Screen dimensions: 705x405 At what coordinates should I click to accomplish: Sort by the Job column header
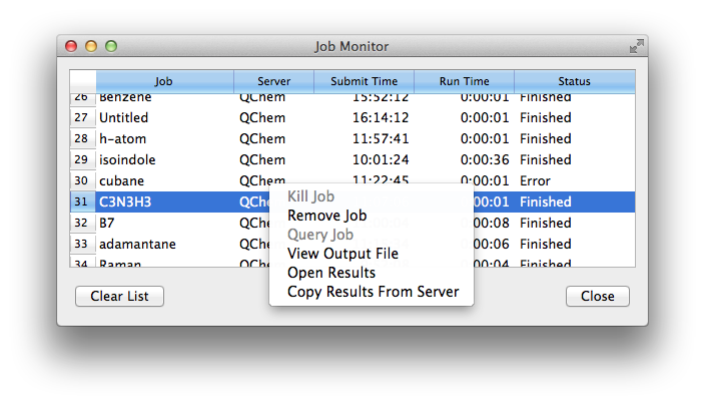pyautogui.click(x=164, y=82)
